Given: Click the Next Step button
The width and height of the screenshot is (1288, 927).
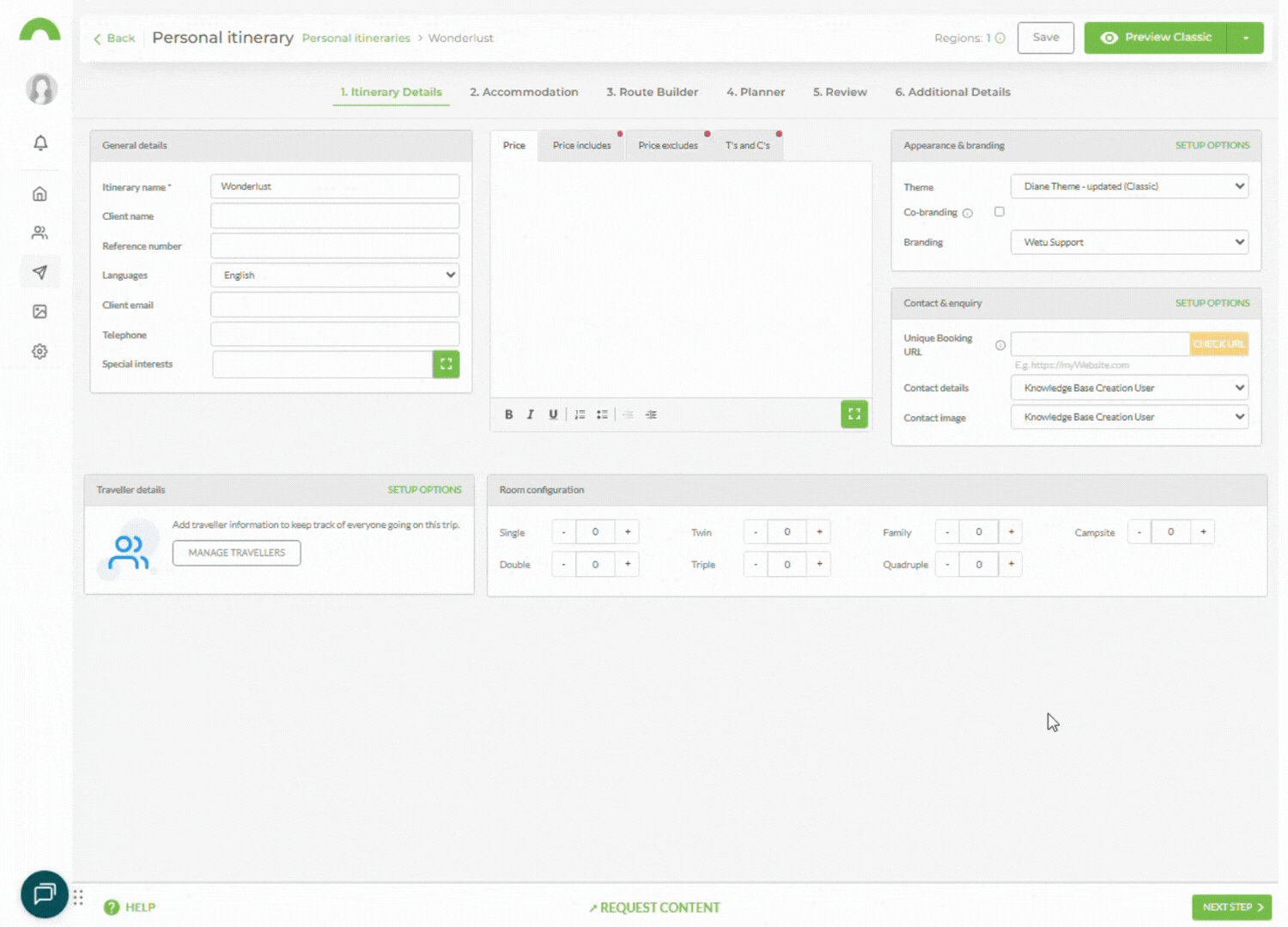Looking at the screenshot, I should [x=1231, y=907].
